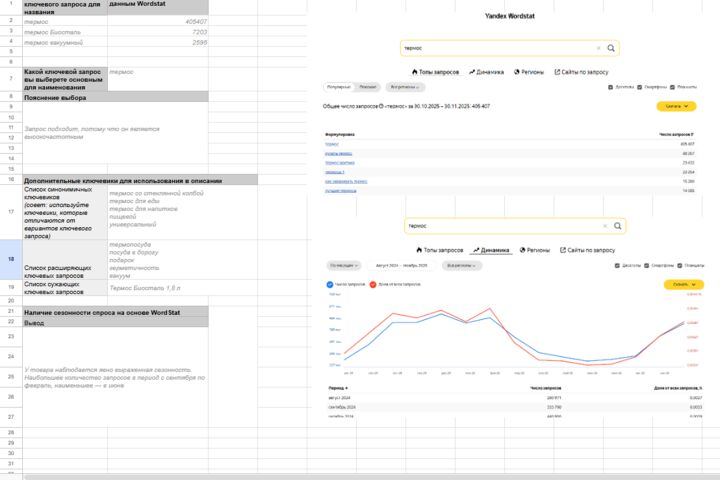Viewport: 720px width, 480px height.
Task: Click the globe icon beside Регионы in the top-queries panel
Action: click(517, 72)
